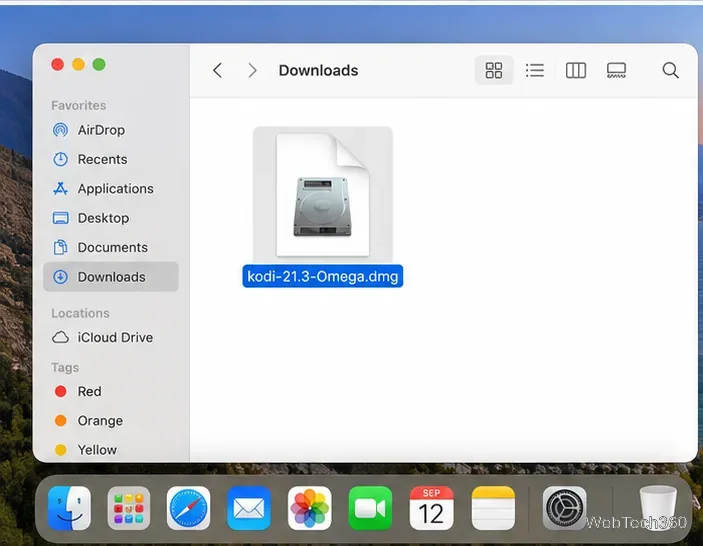Open the Trash in the Dock
This screenshot has width=703, height=546.
pyautogui.click(x=658, y=508)
